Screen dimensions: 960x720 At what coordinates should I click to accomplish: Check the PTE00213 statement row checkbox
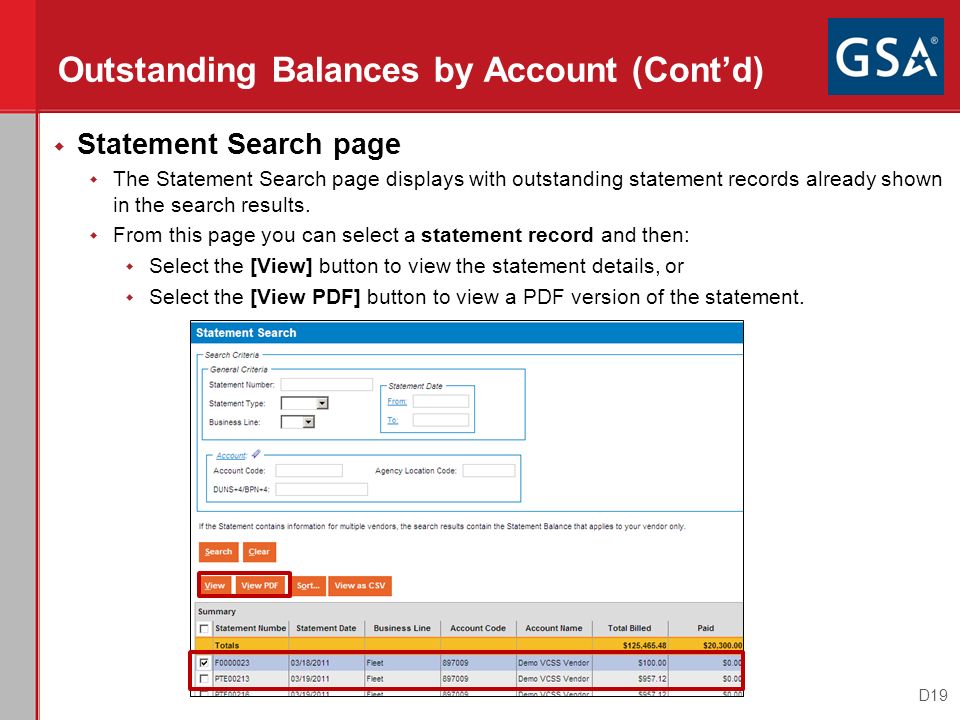(204, 678)
